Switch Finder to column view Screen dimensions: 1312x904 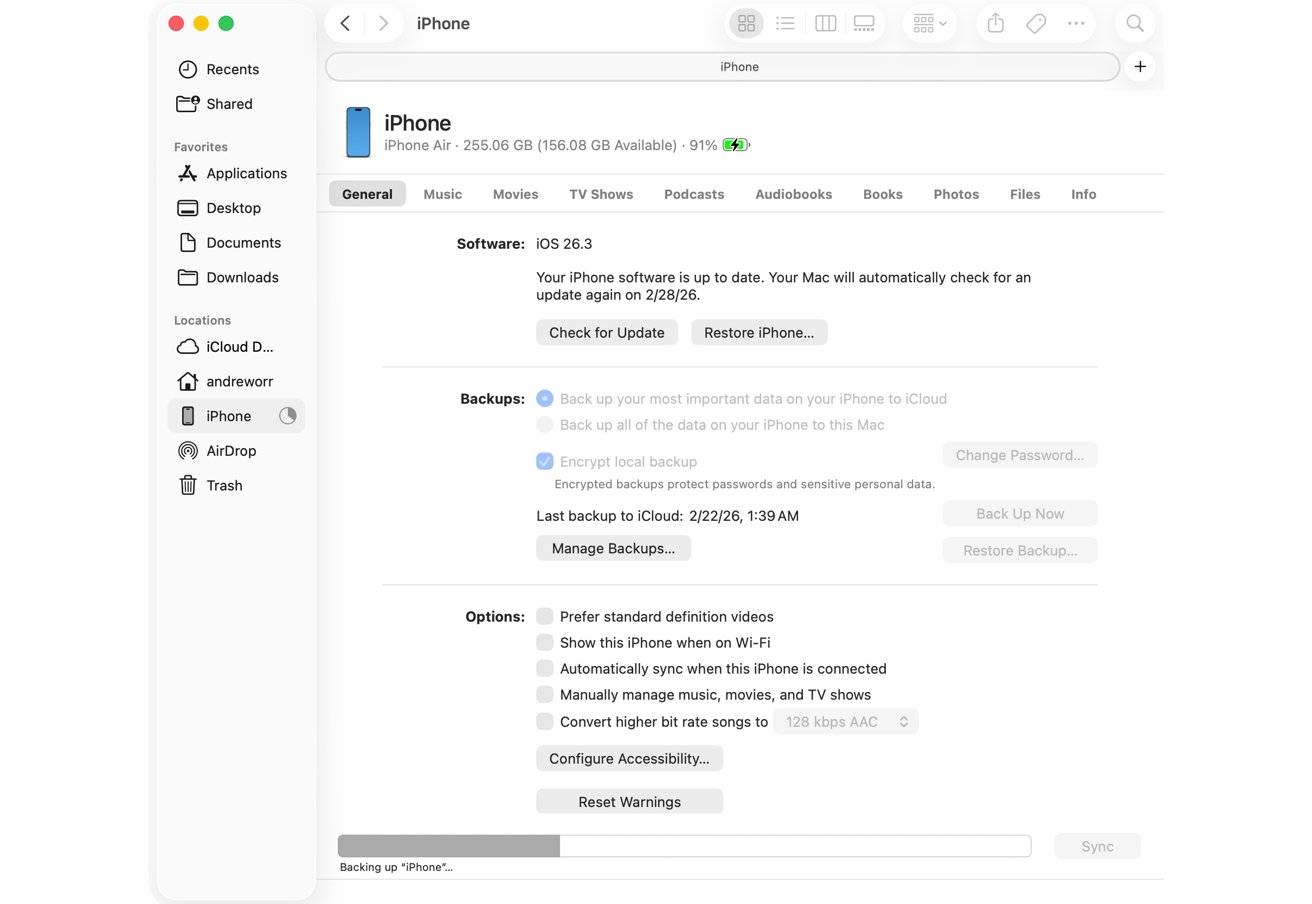[x=825, y=24]
